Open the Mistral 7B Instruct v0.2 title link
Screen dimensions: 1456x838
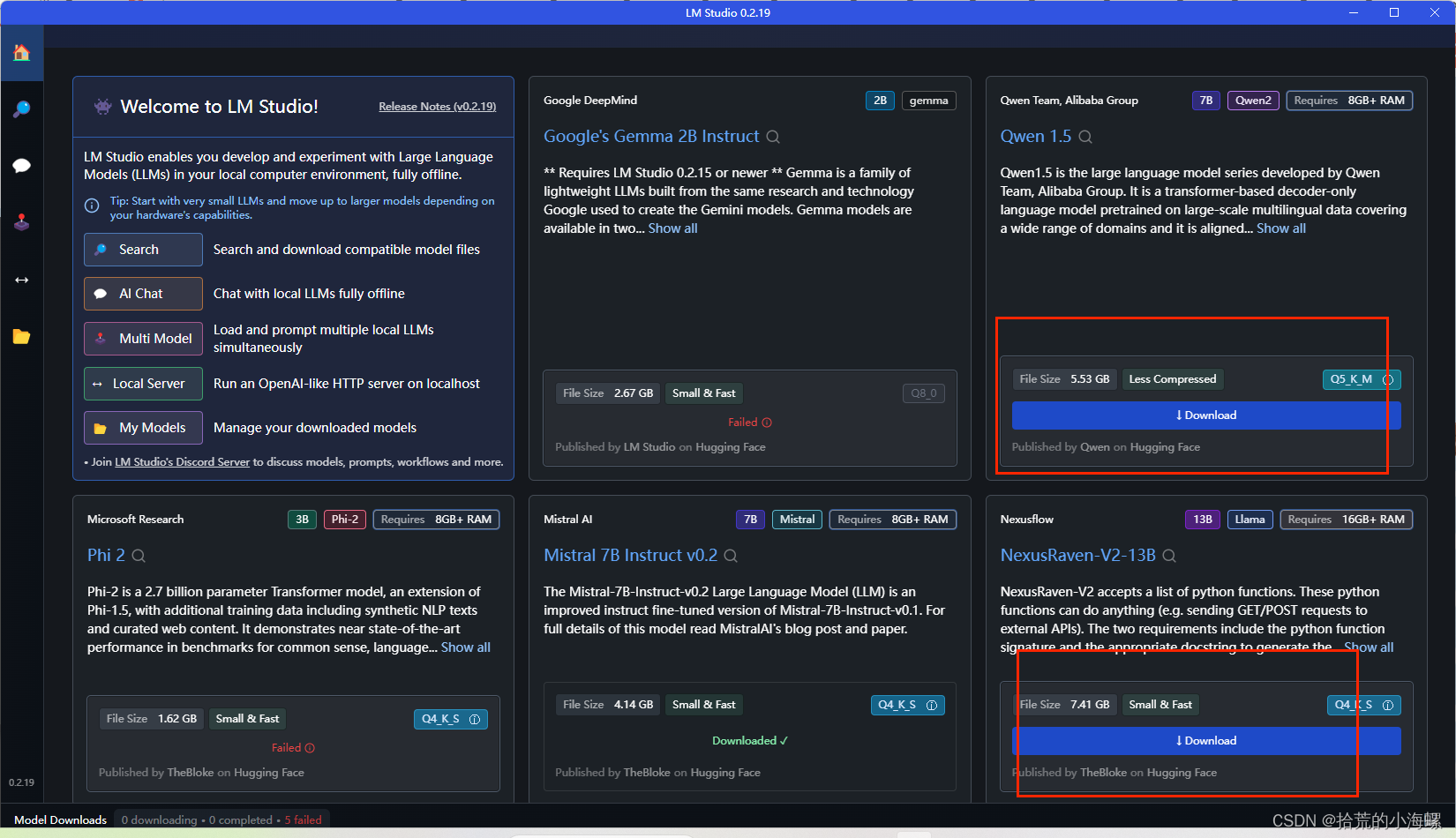pyautogui.click(x=630, y=556)
